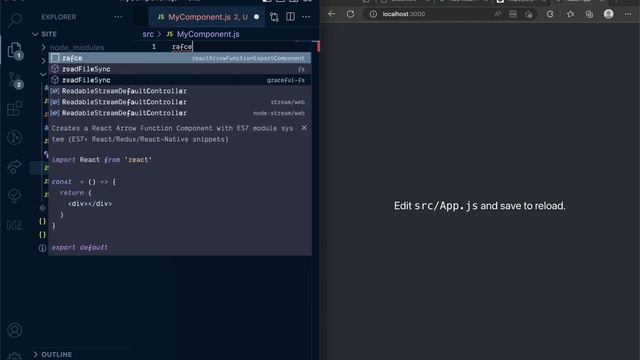
Task: Open the Extensions view icon
Action: point(15,109)
